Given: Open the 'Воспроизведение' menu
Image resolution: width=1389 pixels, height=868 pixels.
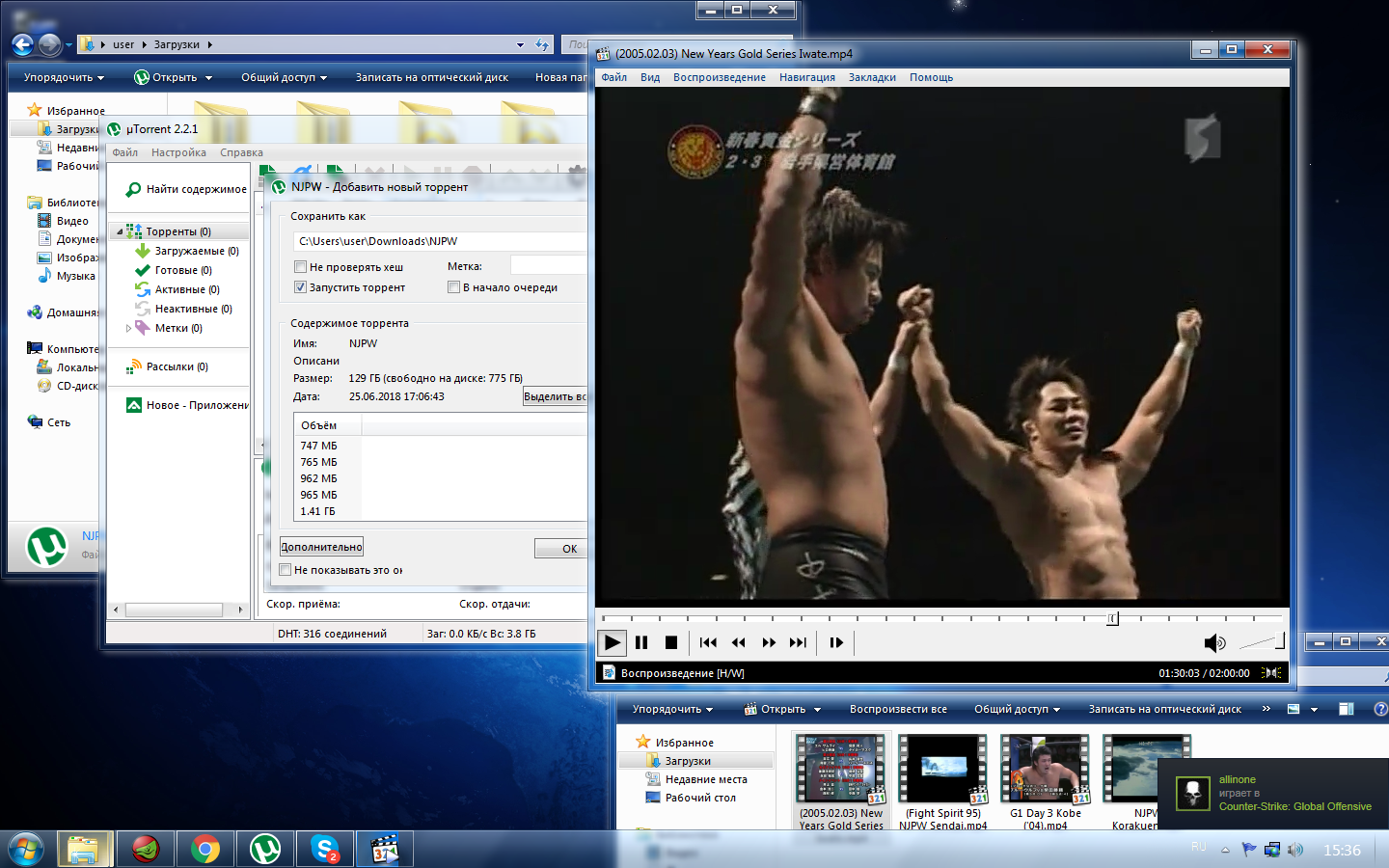Looking at the screenshot, I should [719, 77].
